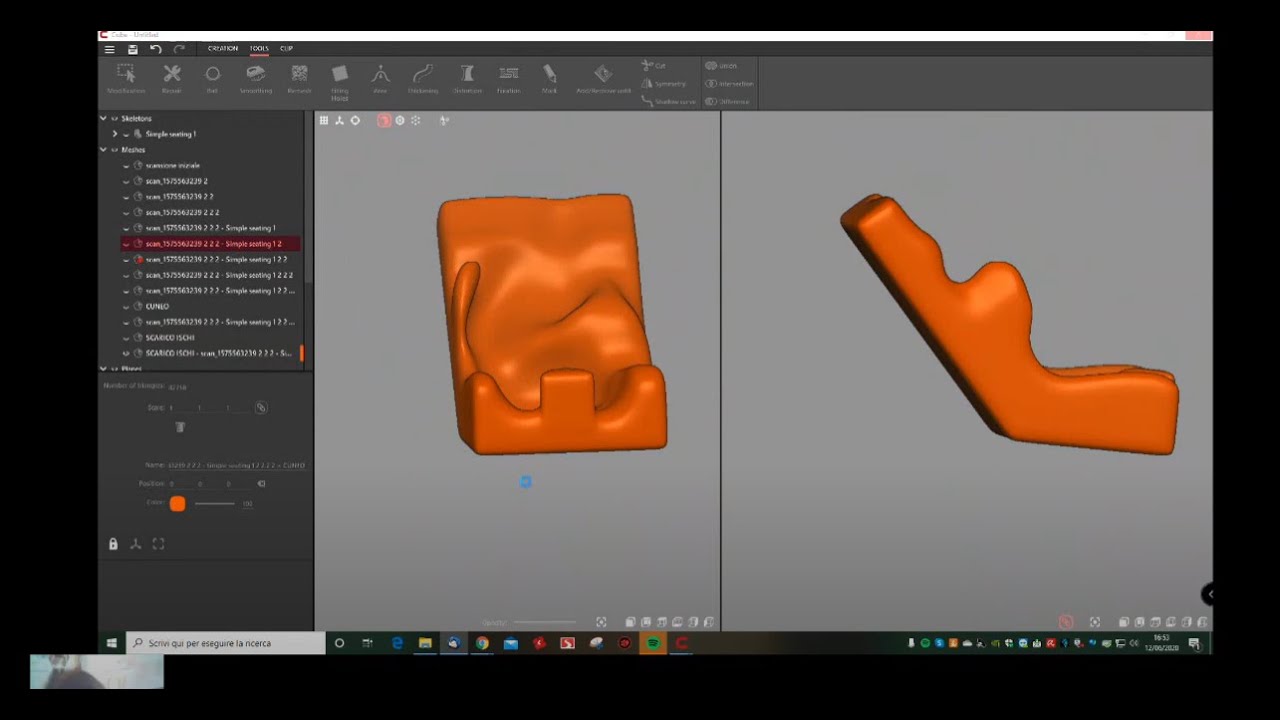Toggle visibility of Meshes group

(x=114, y=150)
